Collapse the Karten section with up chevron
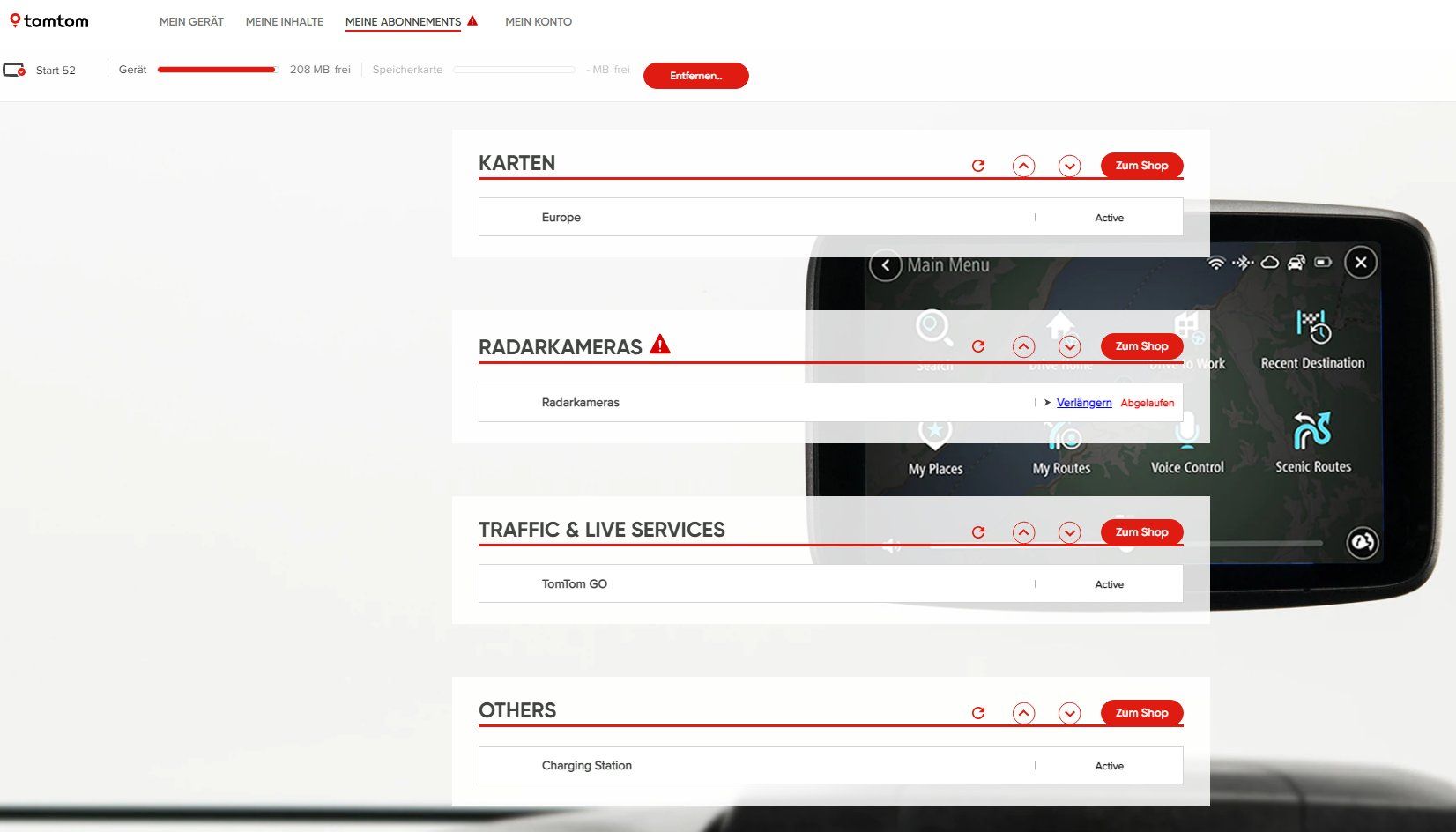 (1023, 166)
